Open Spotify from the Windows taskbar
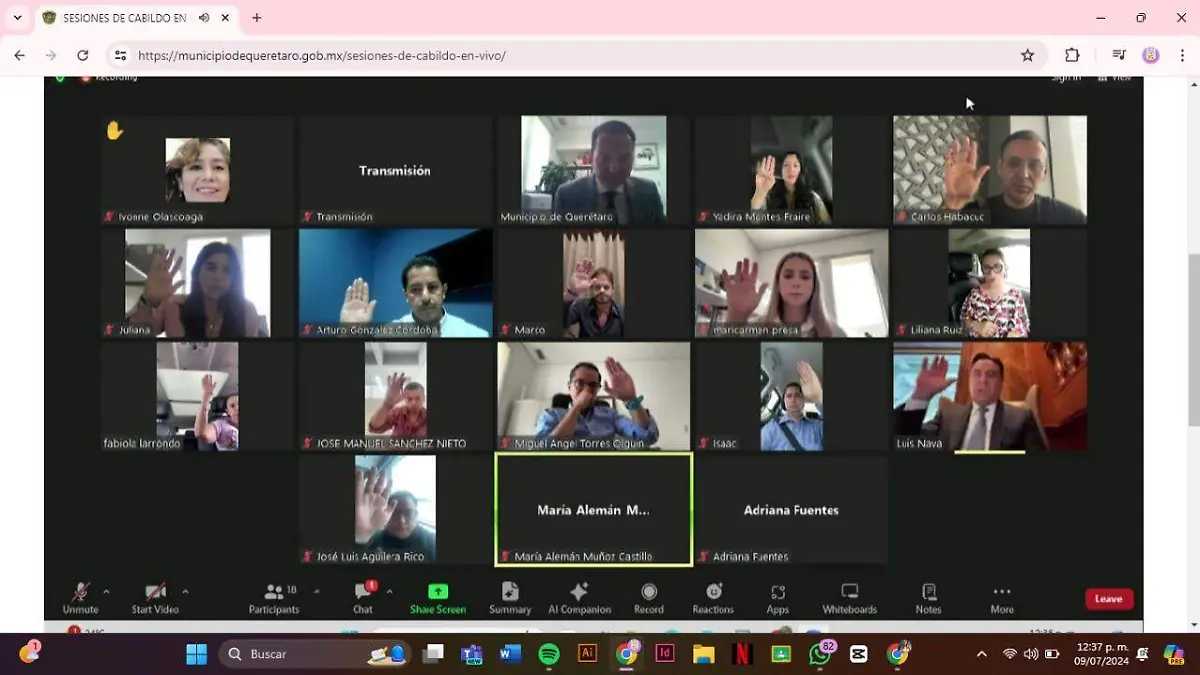The image size is (1200, 675). pos(549,654)
